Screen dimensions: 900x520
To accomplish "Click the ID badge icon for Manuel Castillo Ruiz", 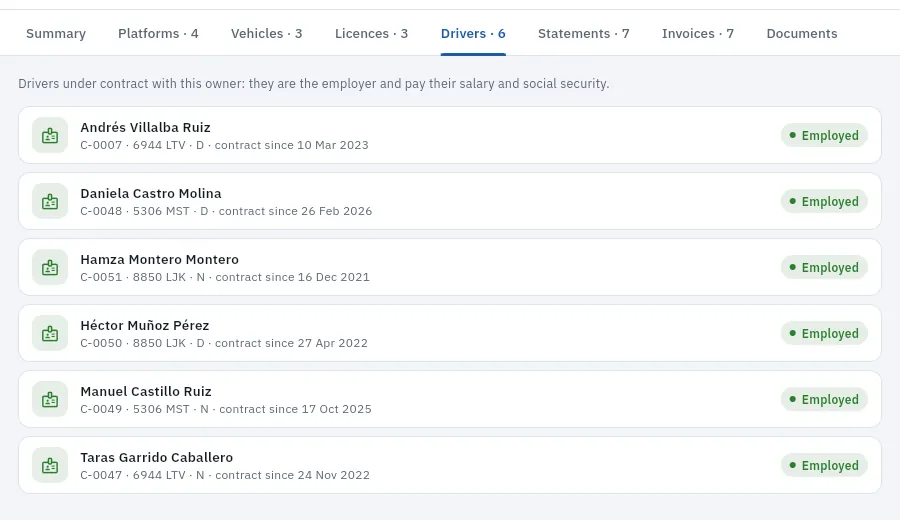I will click(50, 399).
